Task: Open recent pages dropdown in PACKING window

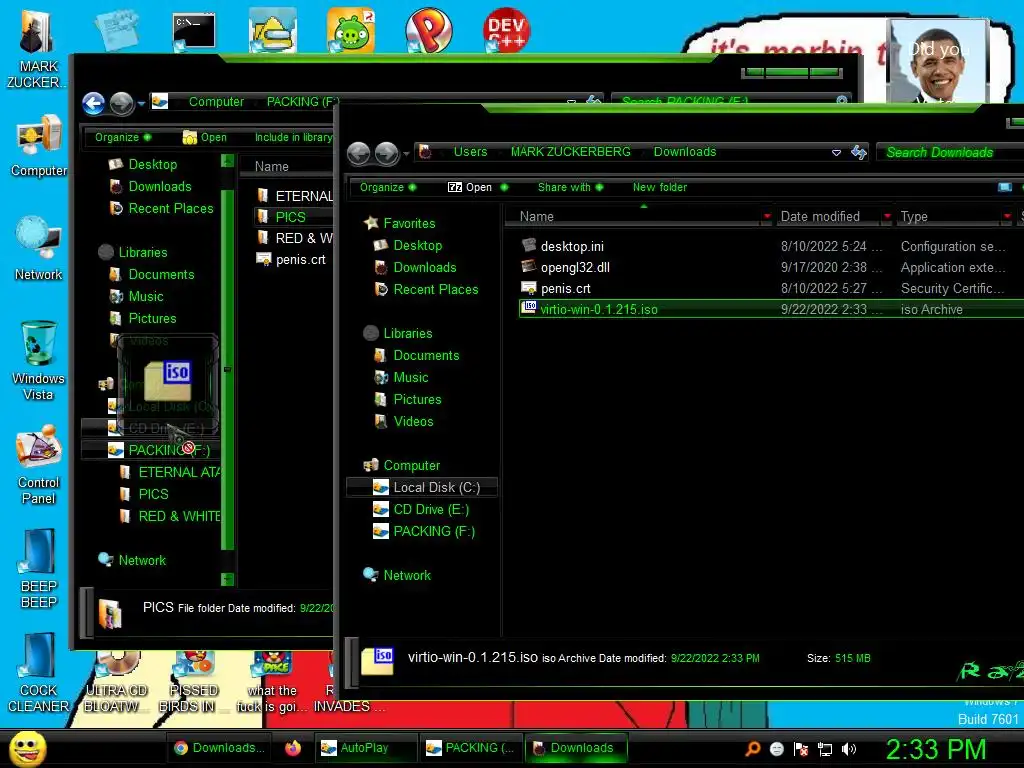Action: tap(141, 103)
